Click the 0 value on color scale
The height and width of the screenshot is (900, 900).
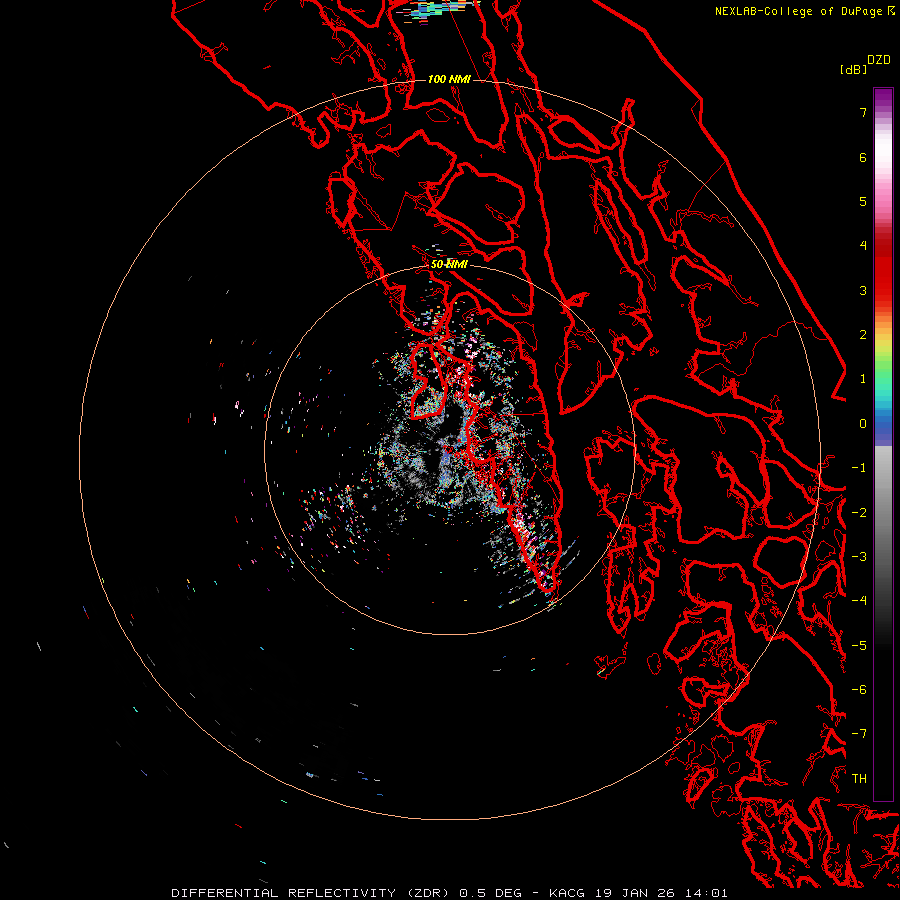863,424
